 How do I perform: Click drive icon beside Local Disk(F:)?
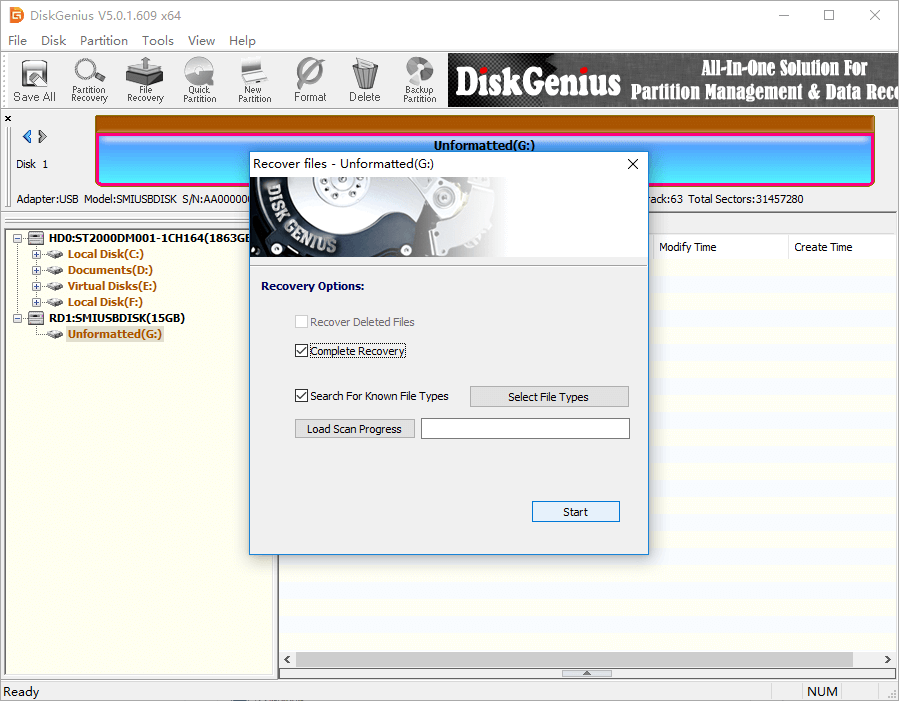55,302
